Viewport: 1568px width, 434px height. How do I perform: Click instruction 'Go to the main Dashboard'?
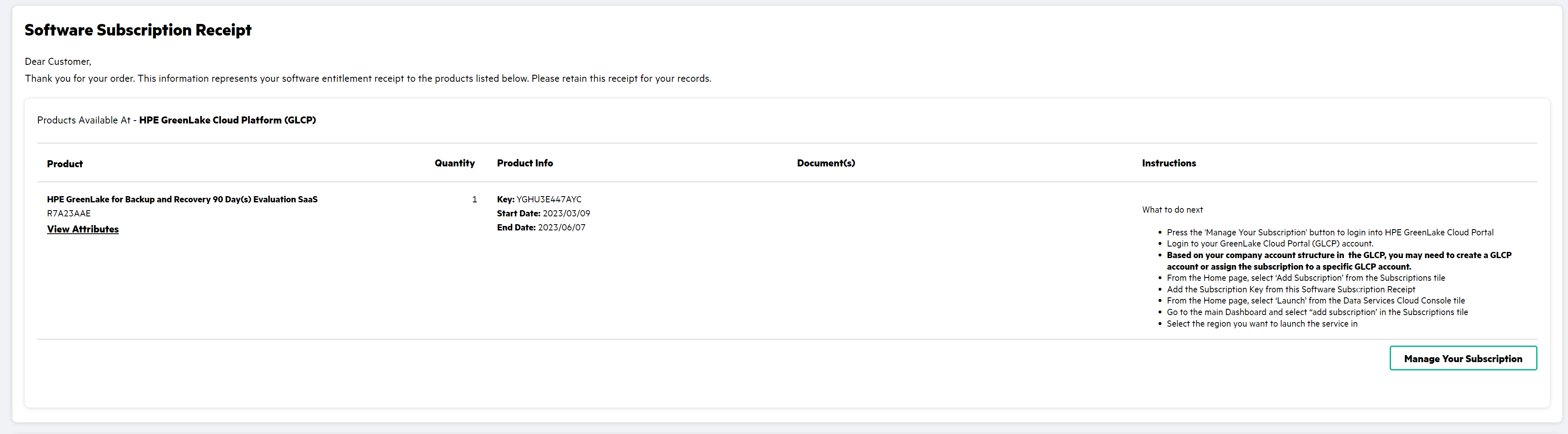pos(1317,312)
